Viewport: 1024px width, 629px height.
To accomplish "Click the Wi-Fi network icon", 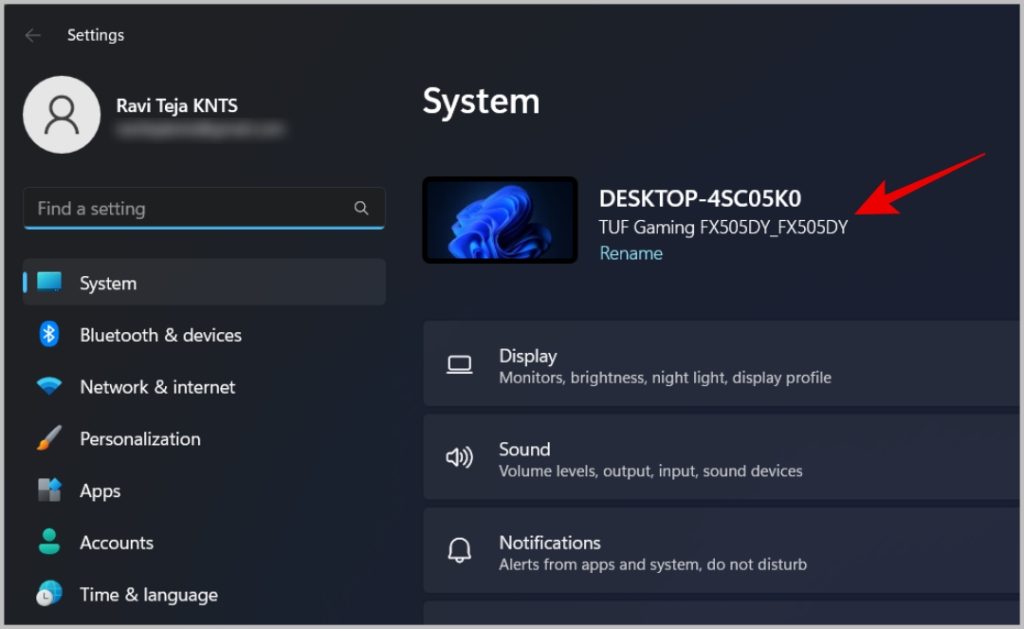I will [49, 386].
